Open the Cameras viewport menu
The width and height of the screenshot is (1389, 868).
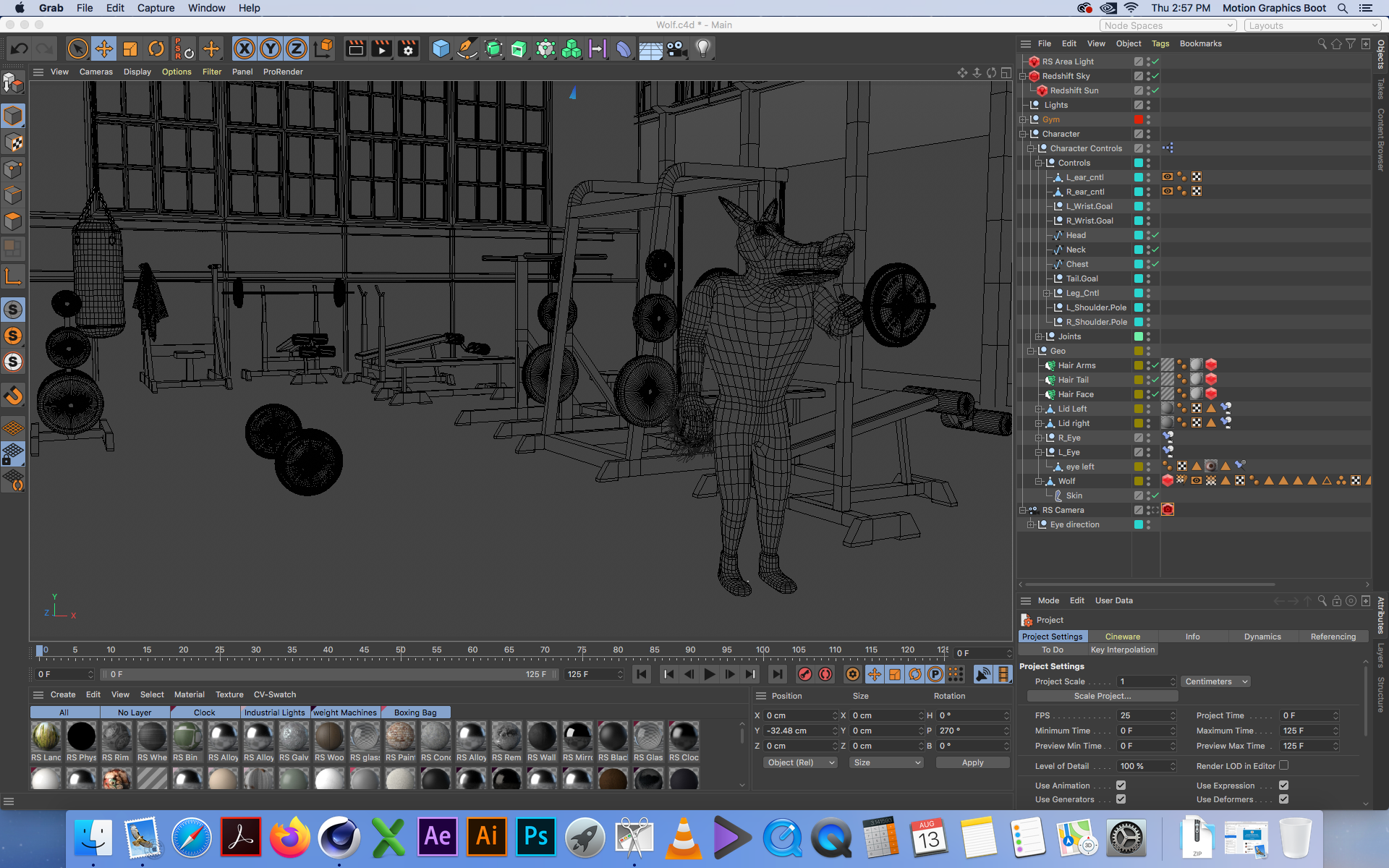click(x=95, y=72)
